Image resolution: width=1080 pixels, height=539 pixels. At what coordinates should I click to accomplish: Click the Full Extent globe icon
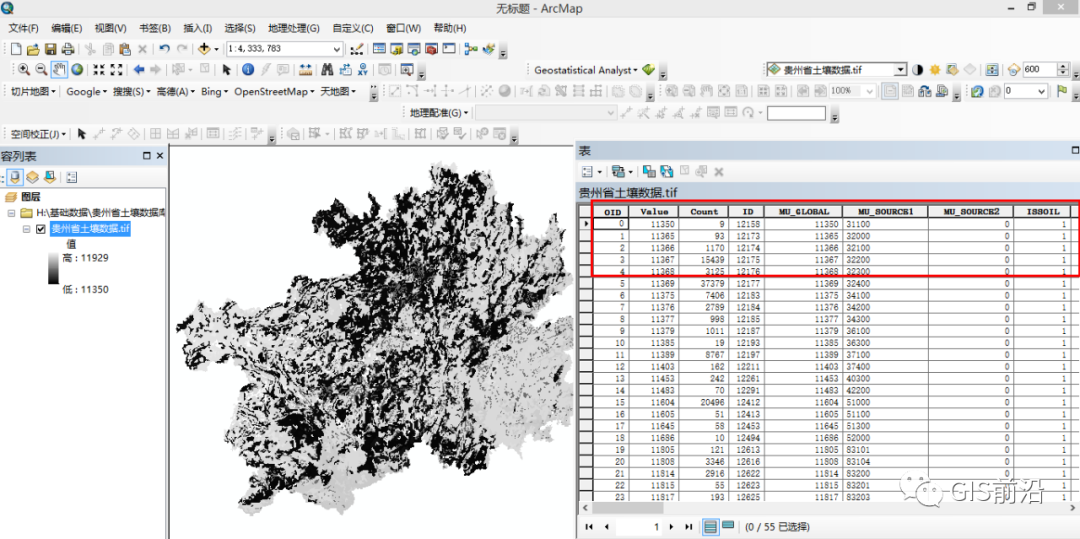click(77, 69)
